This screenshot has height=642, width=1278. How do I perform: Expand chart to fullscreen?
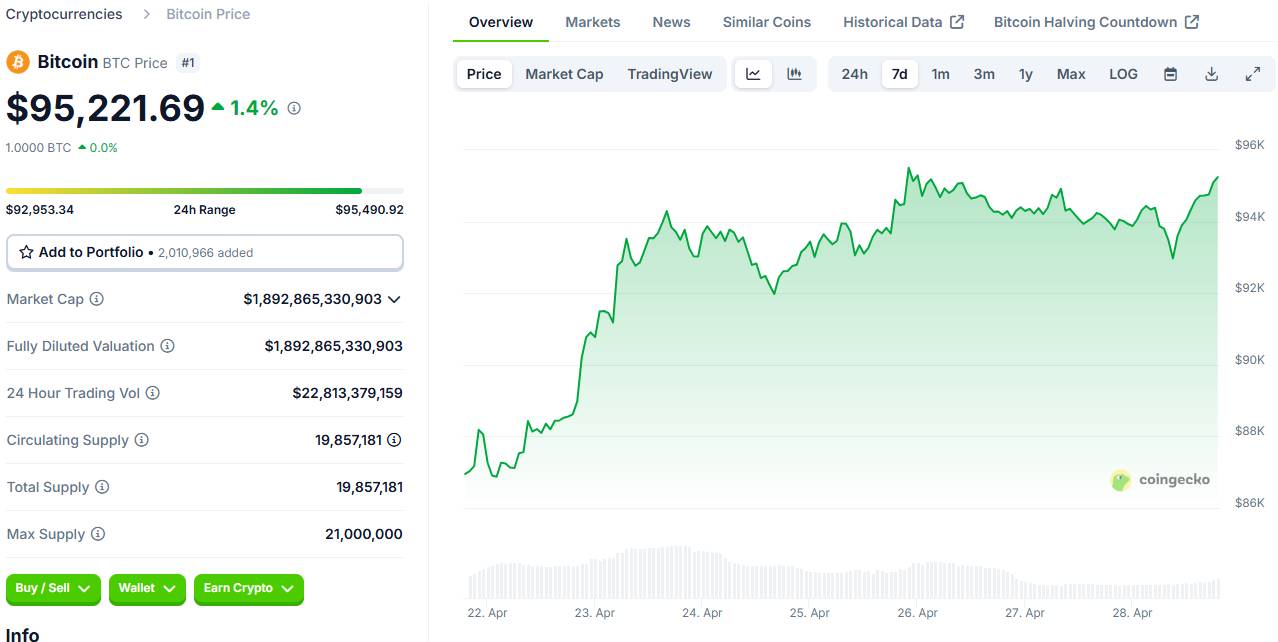click(x=1252, y=74)
